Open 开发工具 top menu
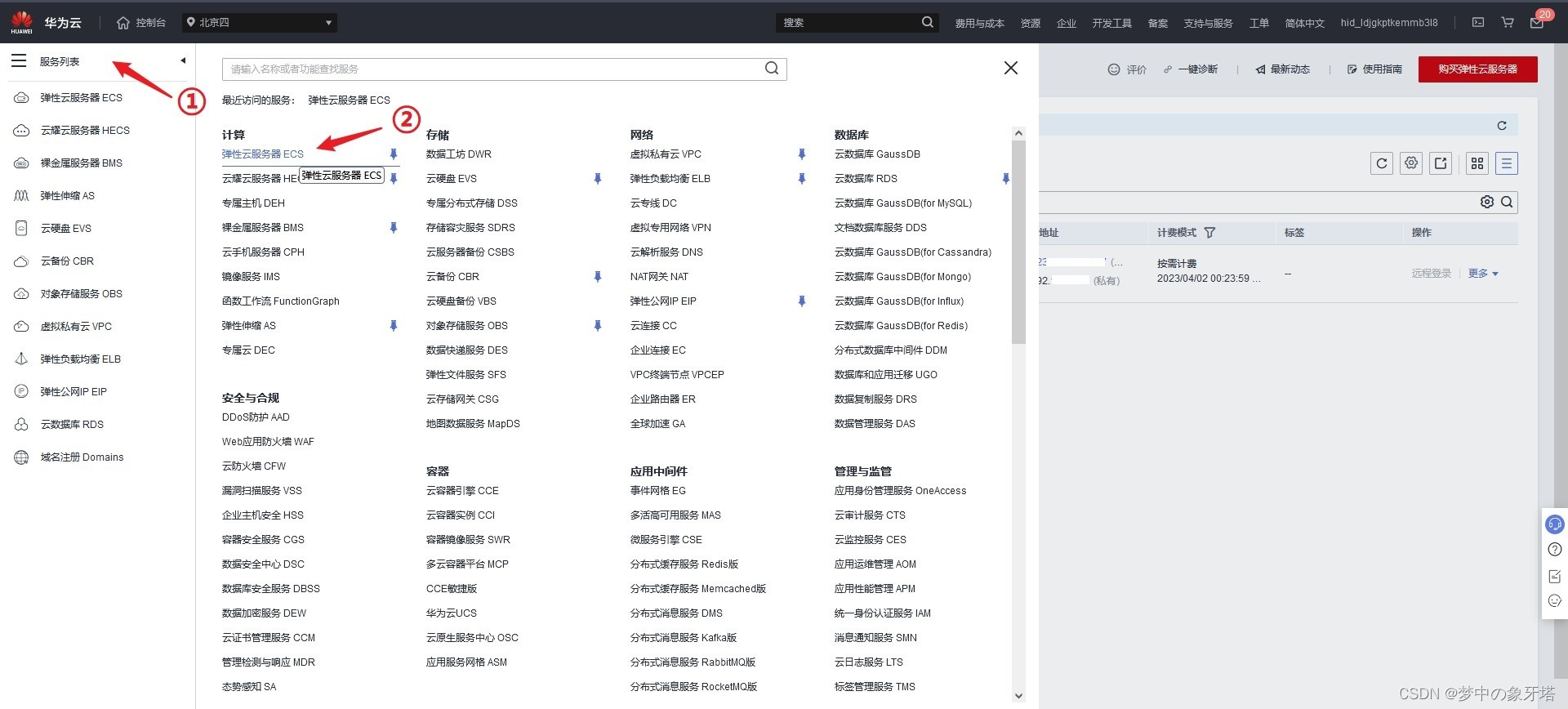 click(1112, 24)
